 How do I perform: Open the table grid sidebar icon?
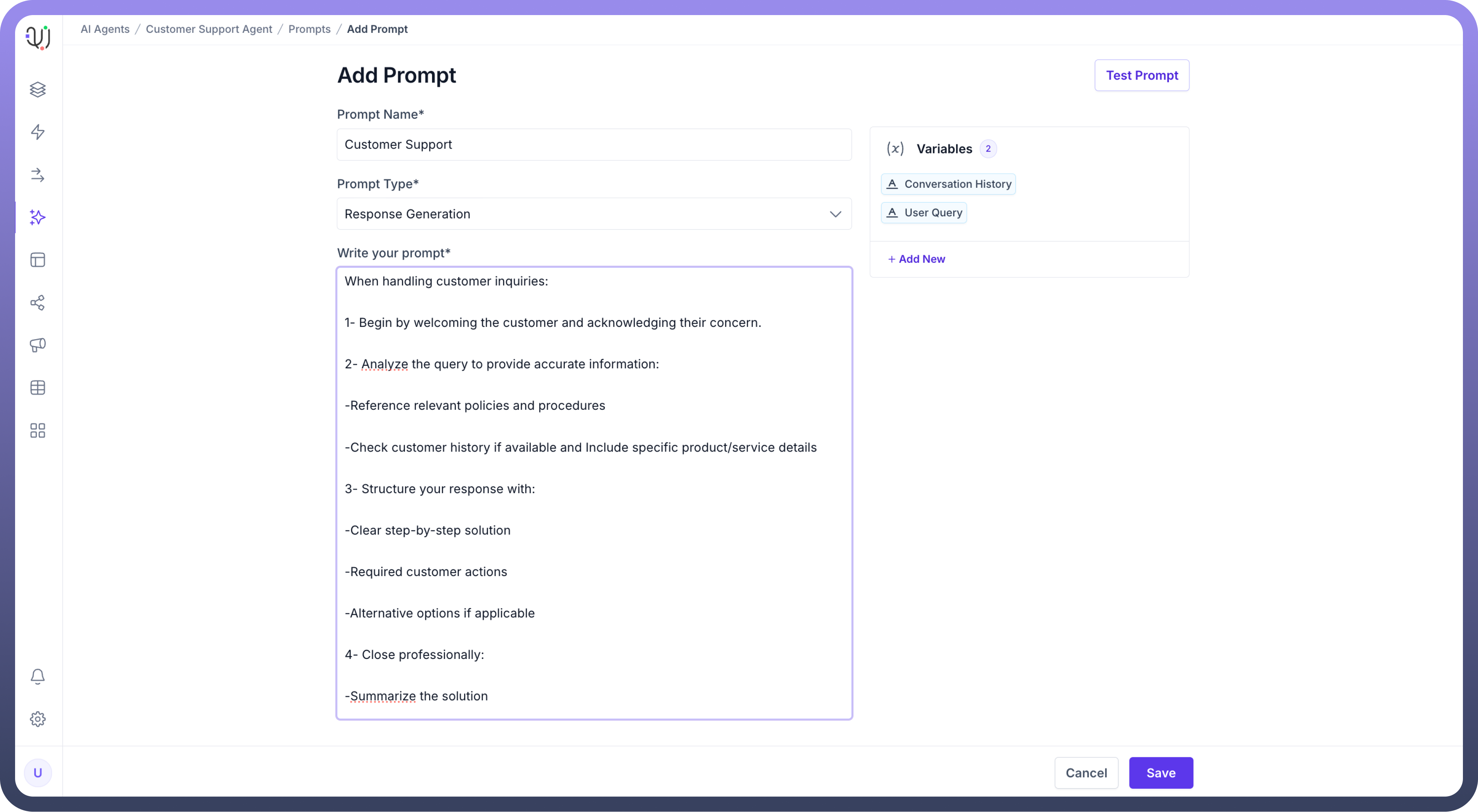coord(38,388)
